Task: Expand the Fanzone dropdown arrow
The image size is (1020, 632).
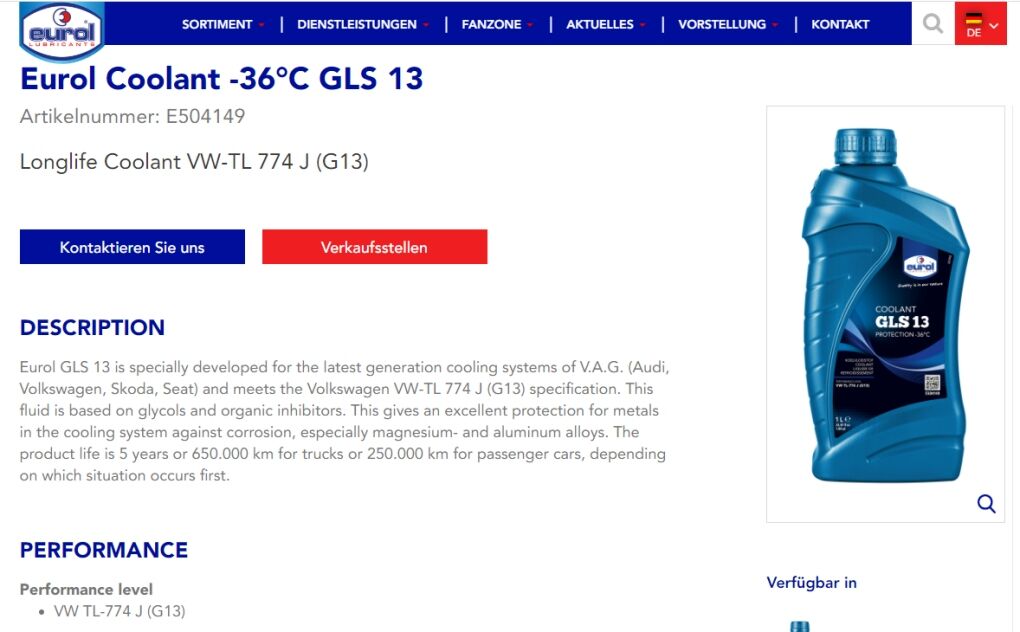Action: click(530, 25)
